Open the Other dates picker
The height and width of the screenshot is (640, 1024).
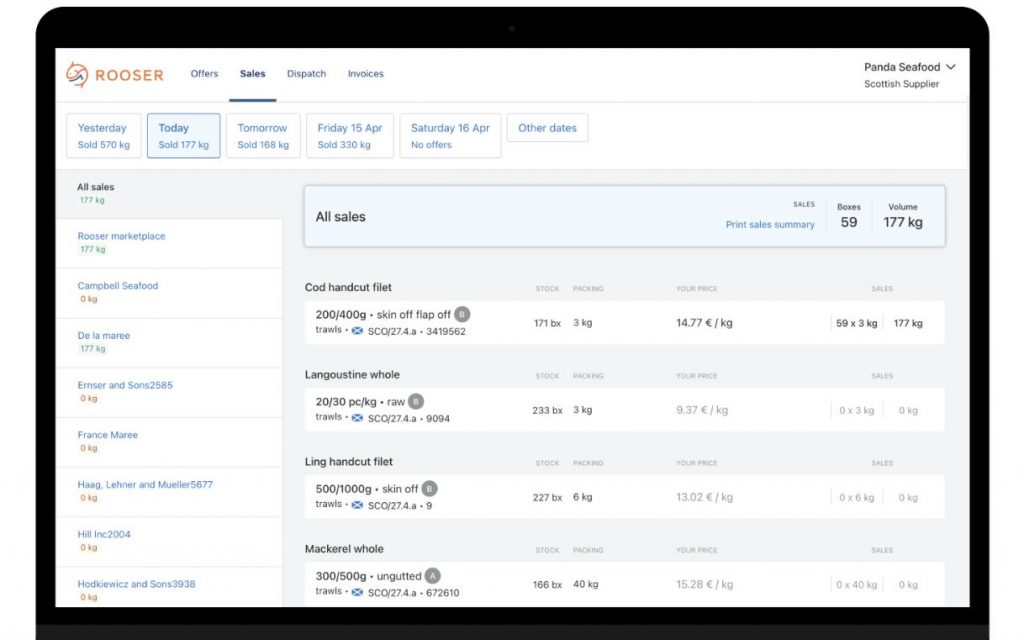547,128
